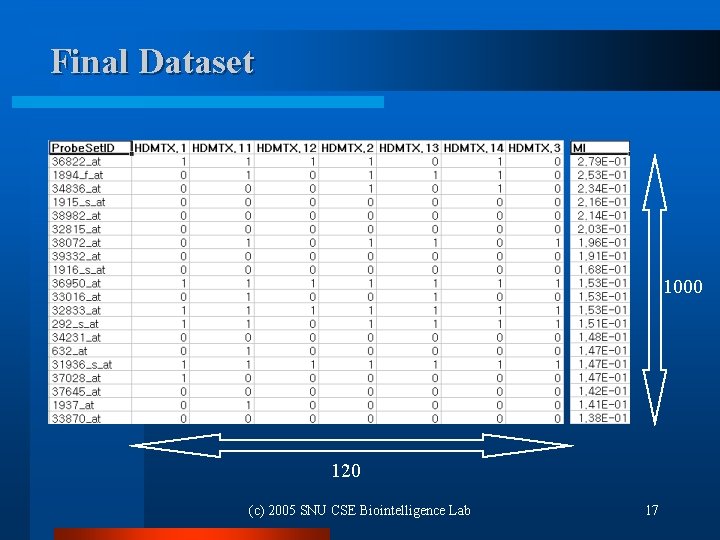This screenshot has width=720, height=540.
Task: Select the 'HDMTX,12' column header
Action: 287,148
